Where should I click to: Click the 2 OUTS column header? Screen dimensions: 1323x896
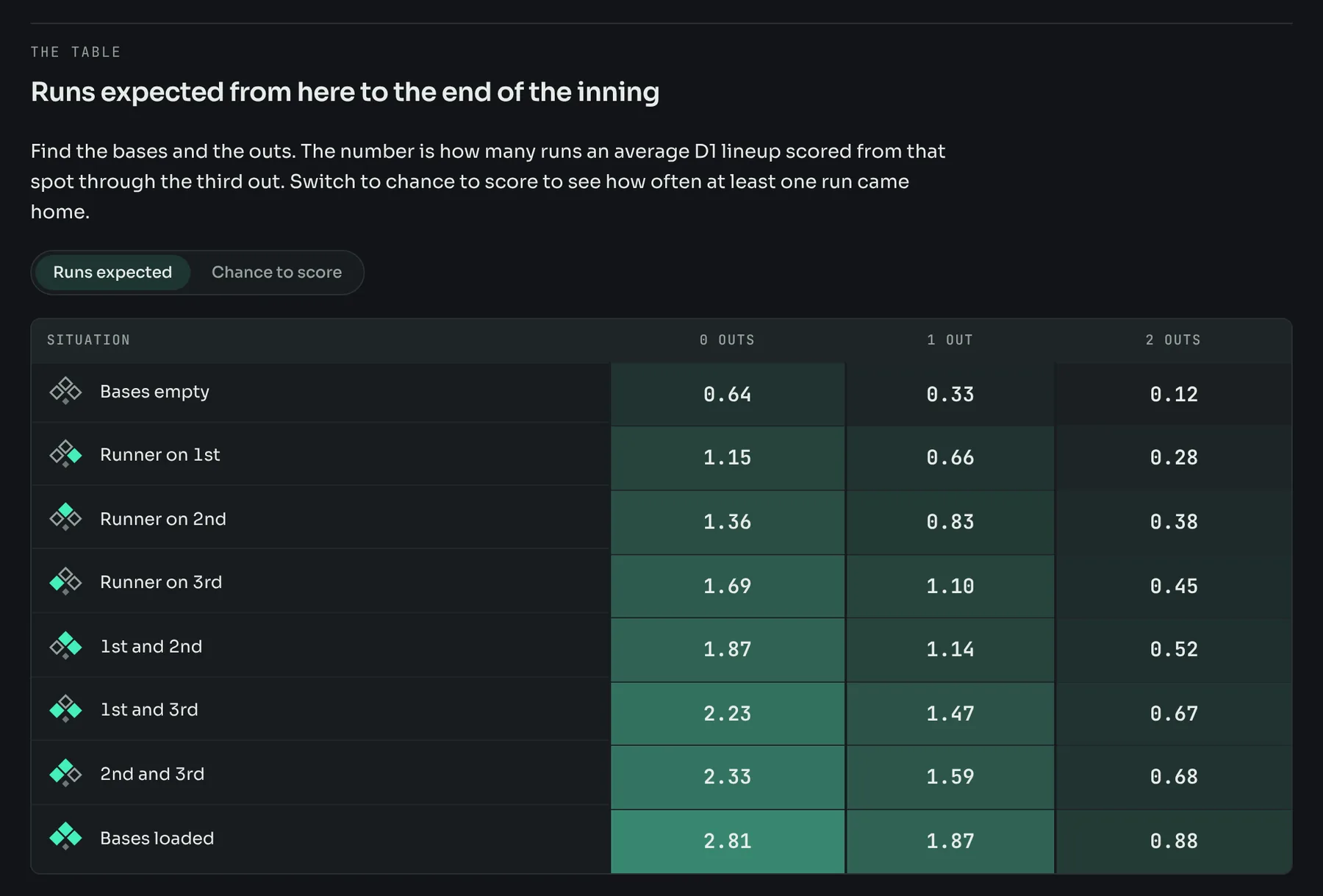point(1173,340)
